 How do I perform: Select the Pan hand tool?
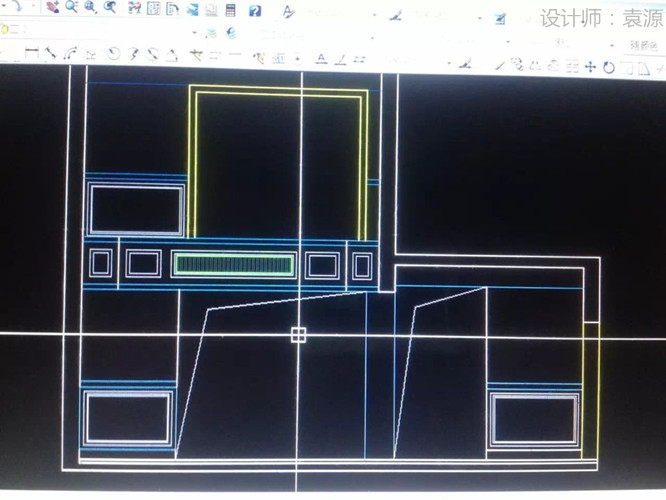53,7
